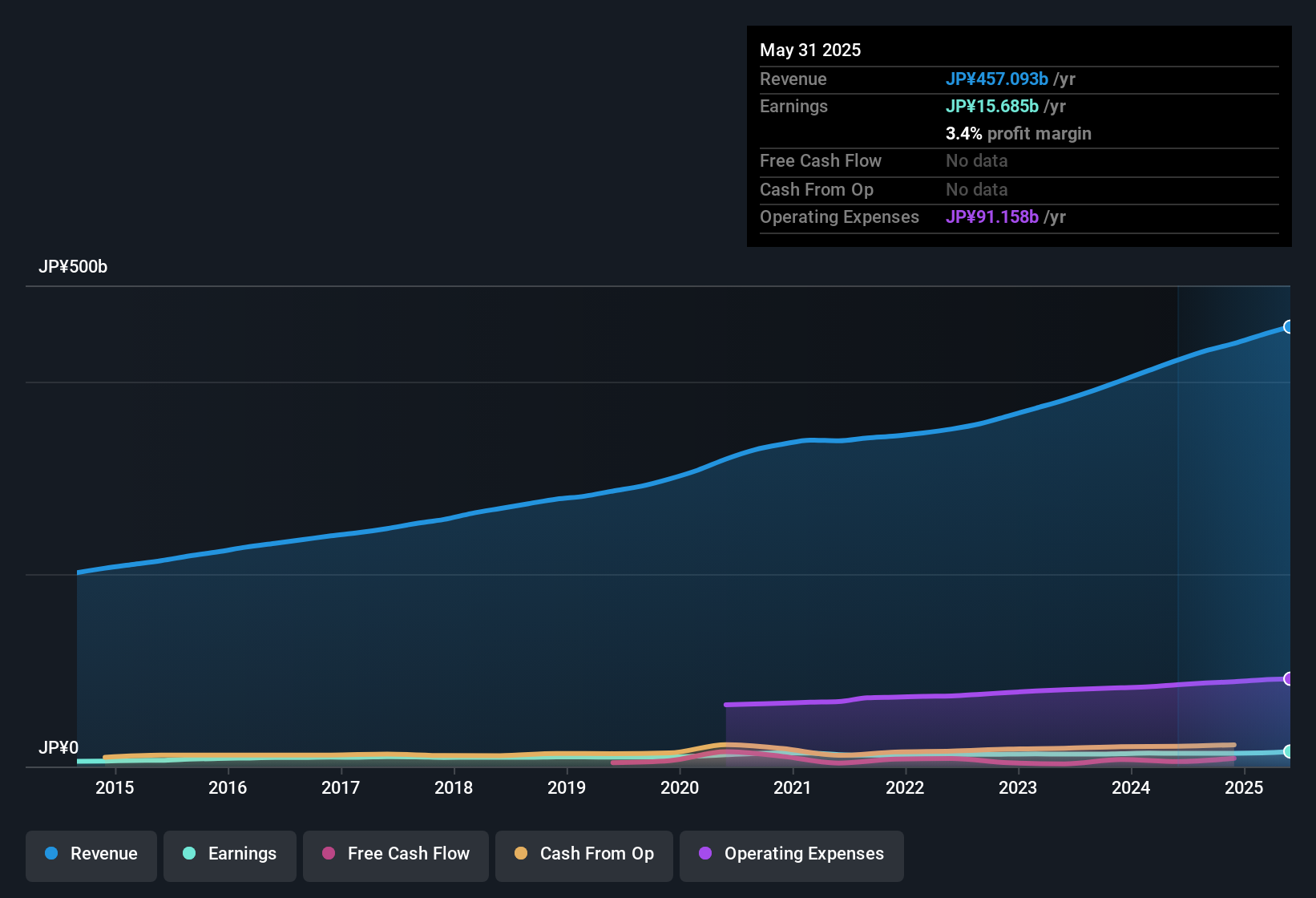The width and height of the screenshot is (1316, 898).
Task: Click the Operating Expenses row label in tooltip
Action: (x=839, y=216)
